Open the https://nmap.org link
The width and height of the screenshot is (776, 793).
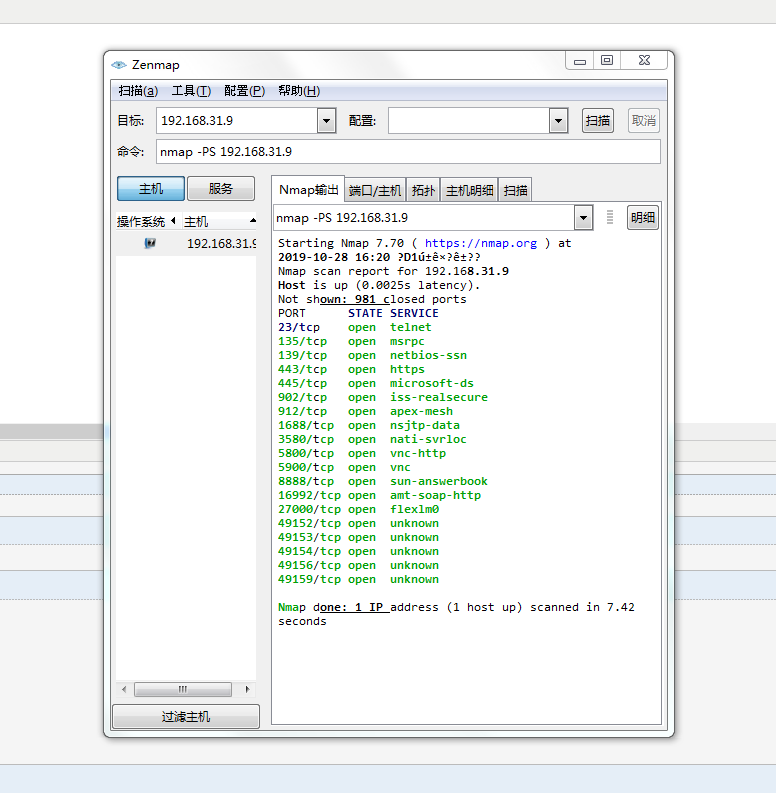coord(481,243)
